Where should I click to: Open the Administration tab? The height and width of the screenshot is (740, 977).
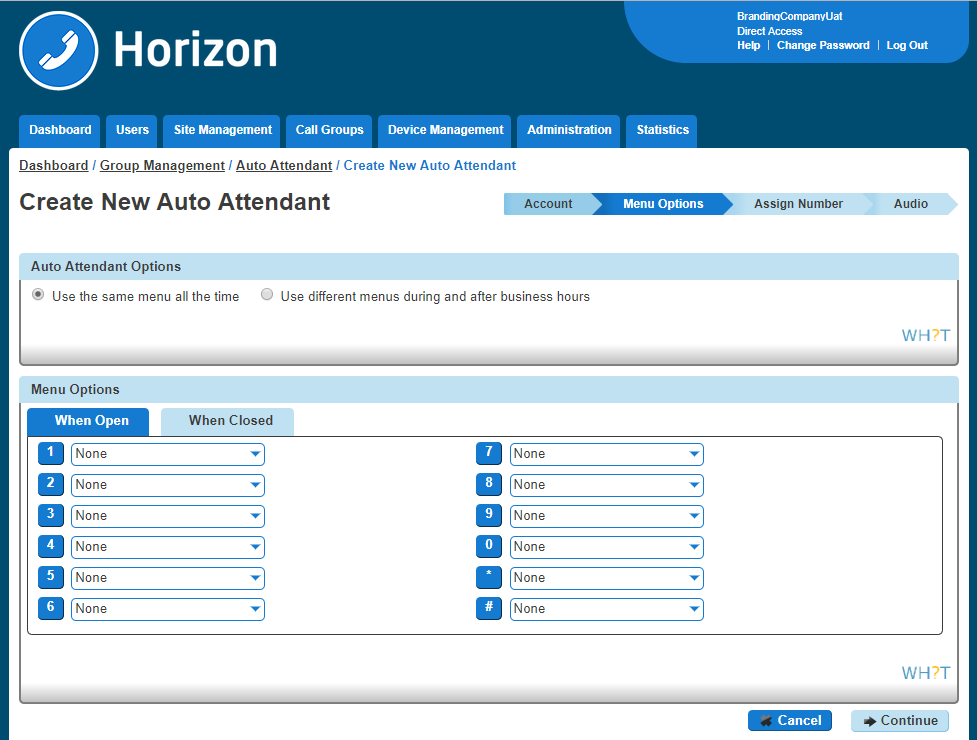click(569, 131)
